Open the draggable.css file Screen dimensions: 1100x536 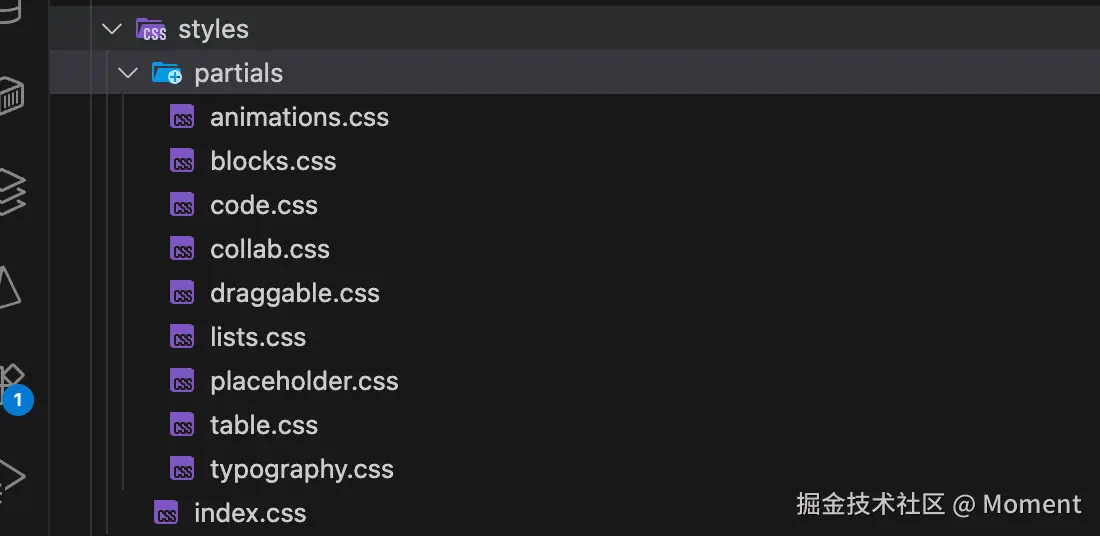[x=295, y=294]
